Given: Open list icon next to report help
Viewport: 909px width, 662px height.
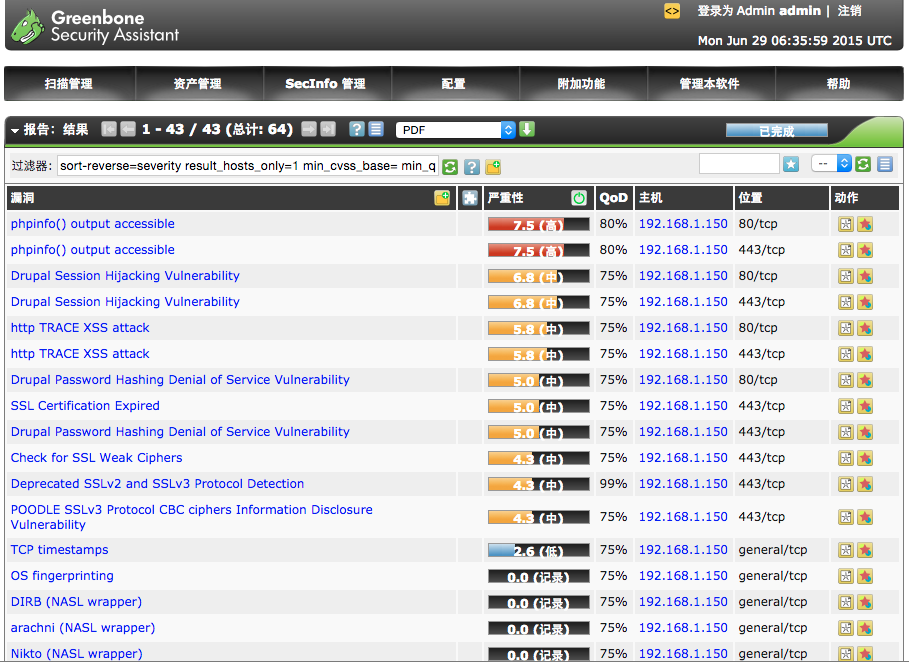Looking at the screenshot, I should [x=376, y=129].
